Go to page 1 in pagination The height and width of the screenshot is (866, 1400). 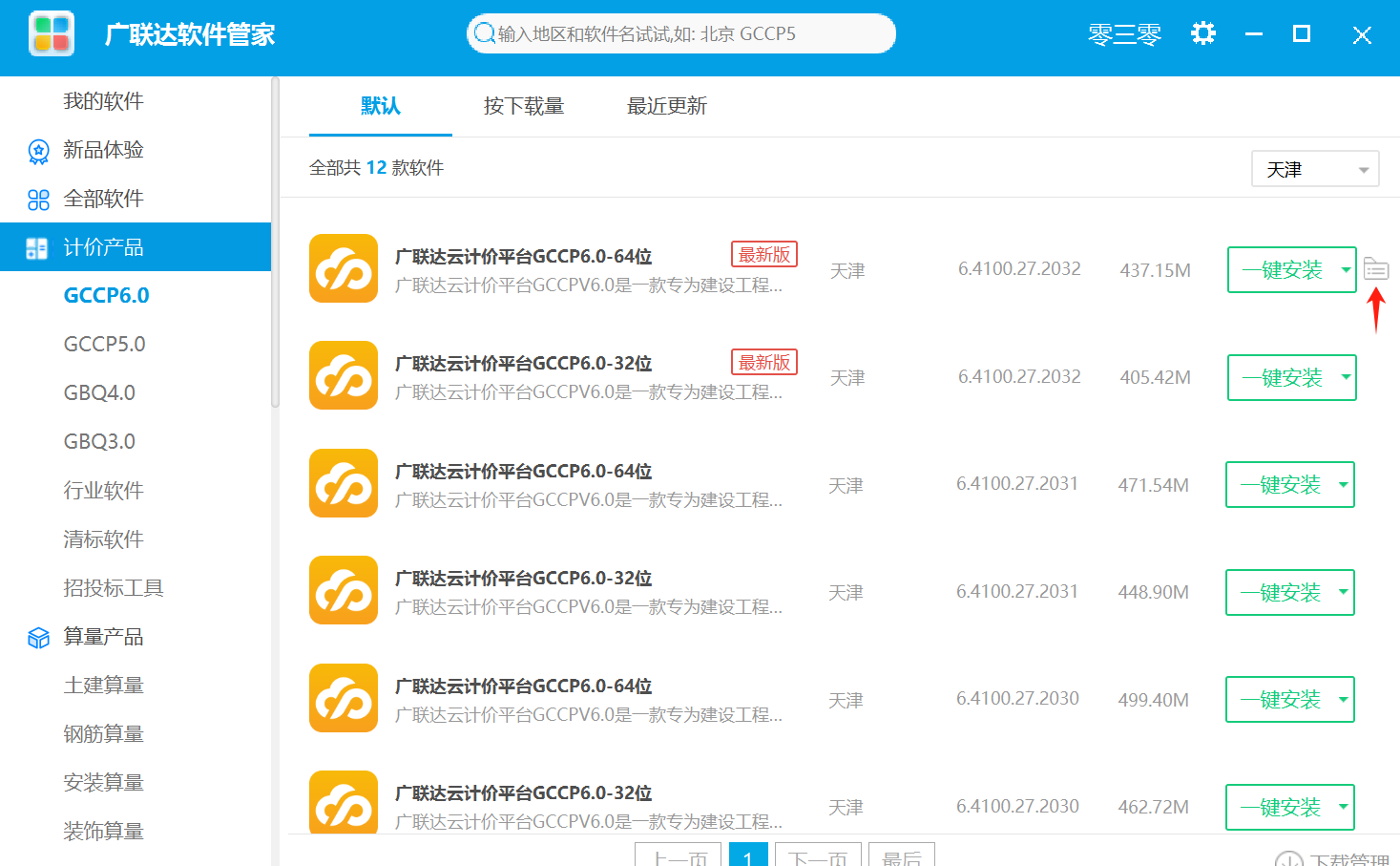748,855
